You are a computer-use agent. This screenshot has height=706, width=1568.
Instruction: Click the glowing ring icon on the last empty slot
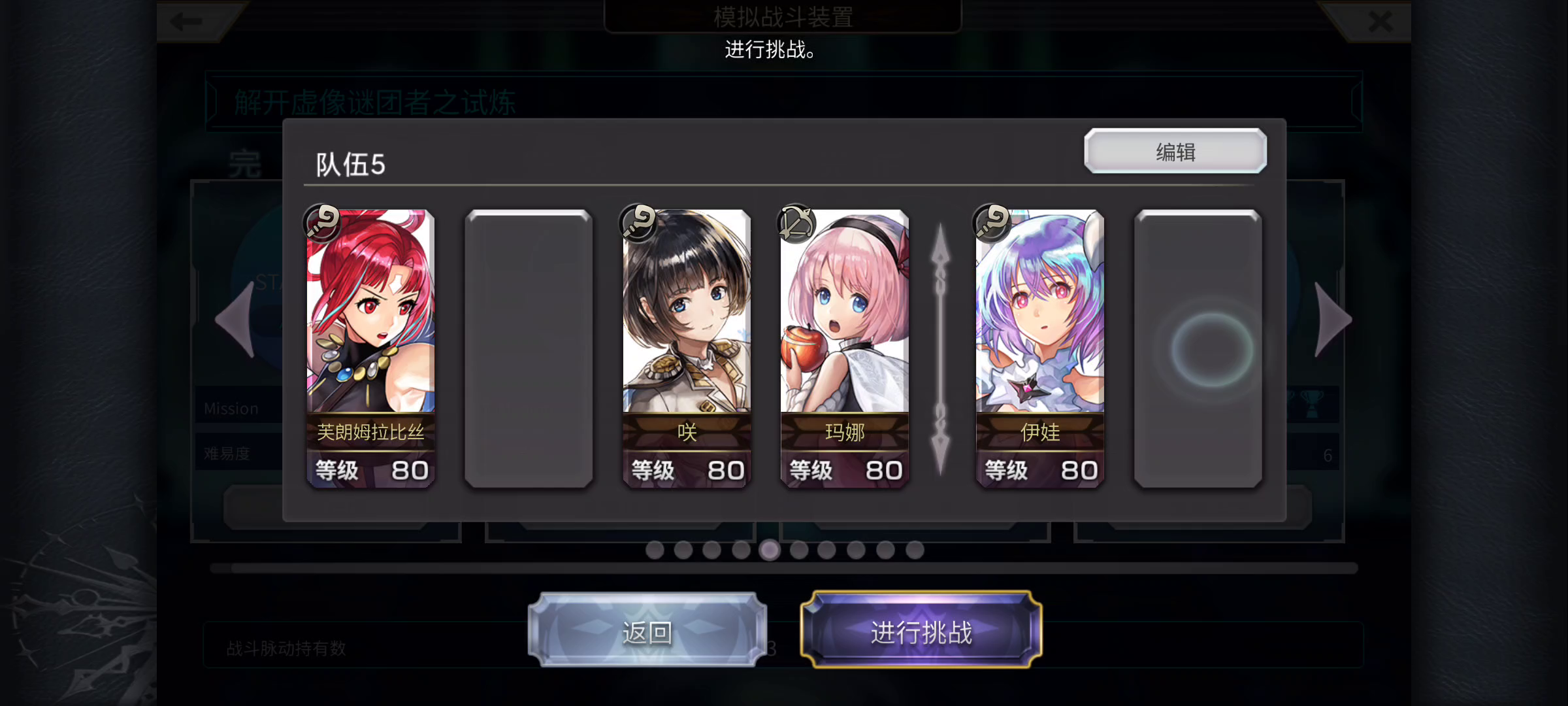pyautogui.click(x=1212, y=350)
